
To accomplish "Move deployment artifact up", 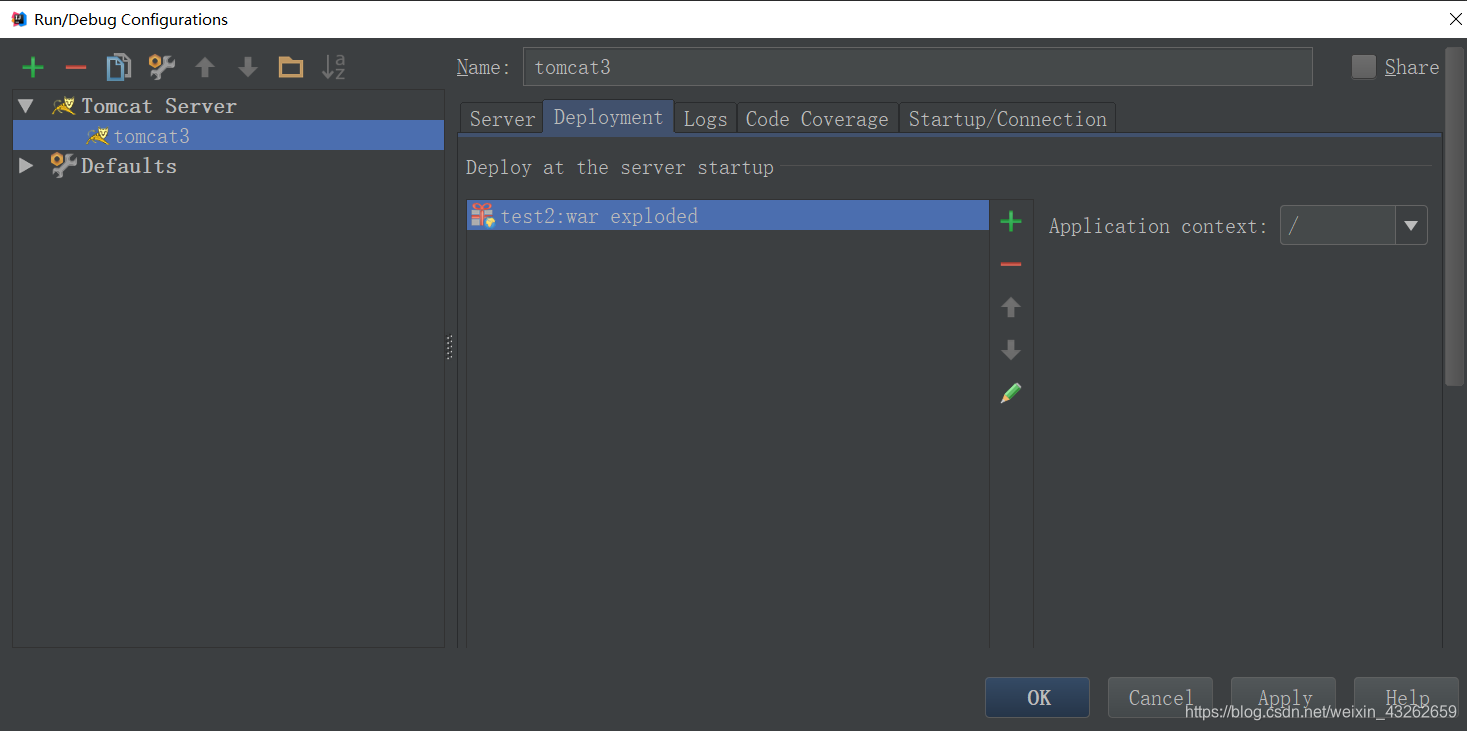I will click(1011, 307).
